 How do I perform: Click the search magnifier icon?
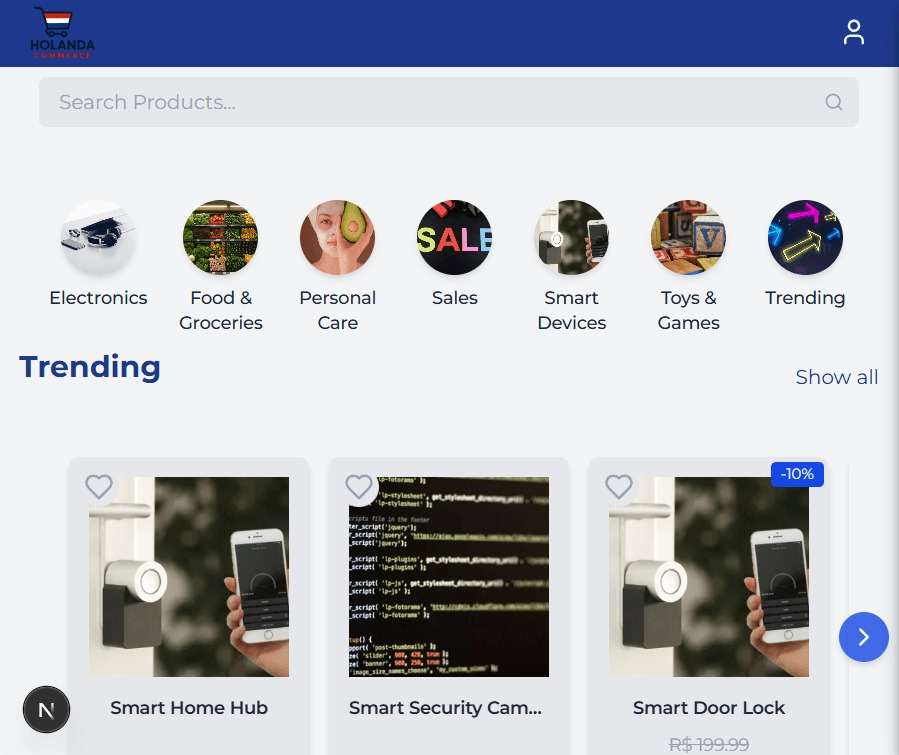[834, 102]
